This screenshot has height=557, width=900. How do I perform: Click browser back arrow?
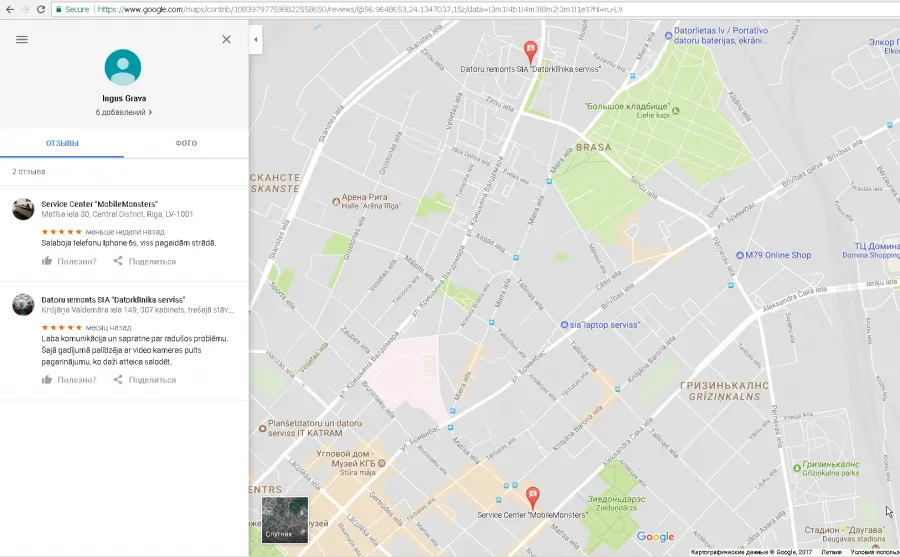[10, 9]
